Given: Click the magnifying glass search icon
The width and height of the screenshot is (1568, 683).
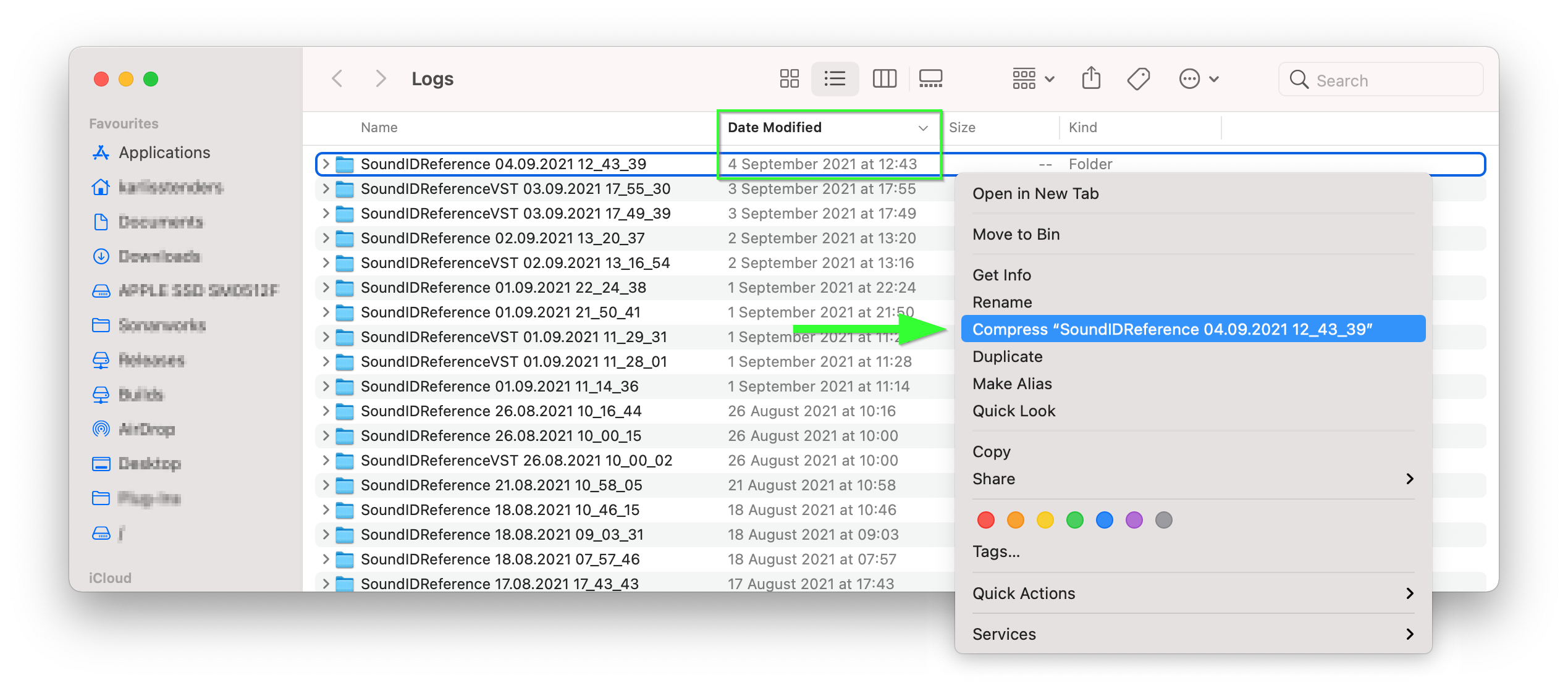Looking at the screenshot, I should tap(1299, 80).
